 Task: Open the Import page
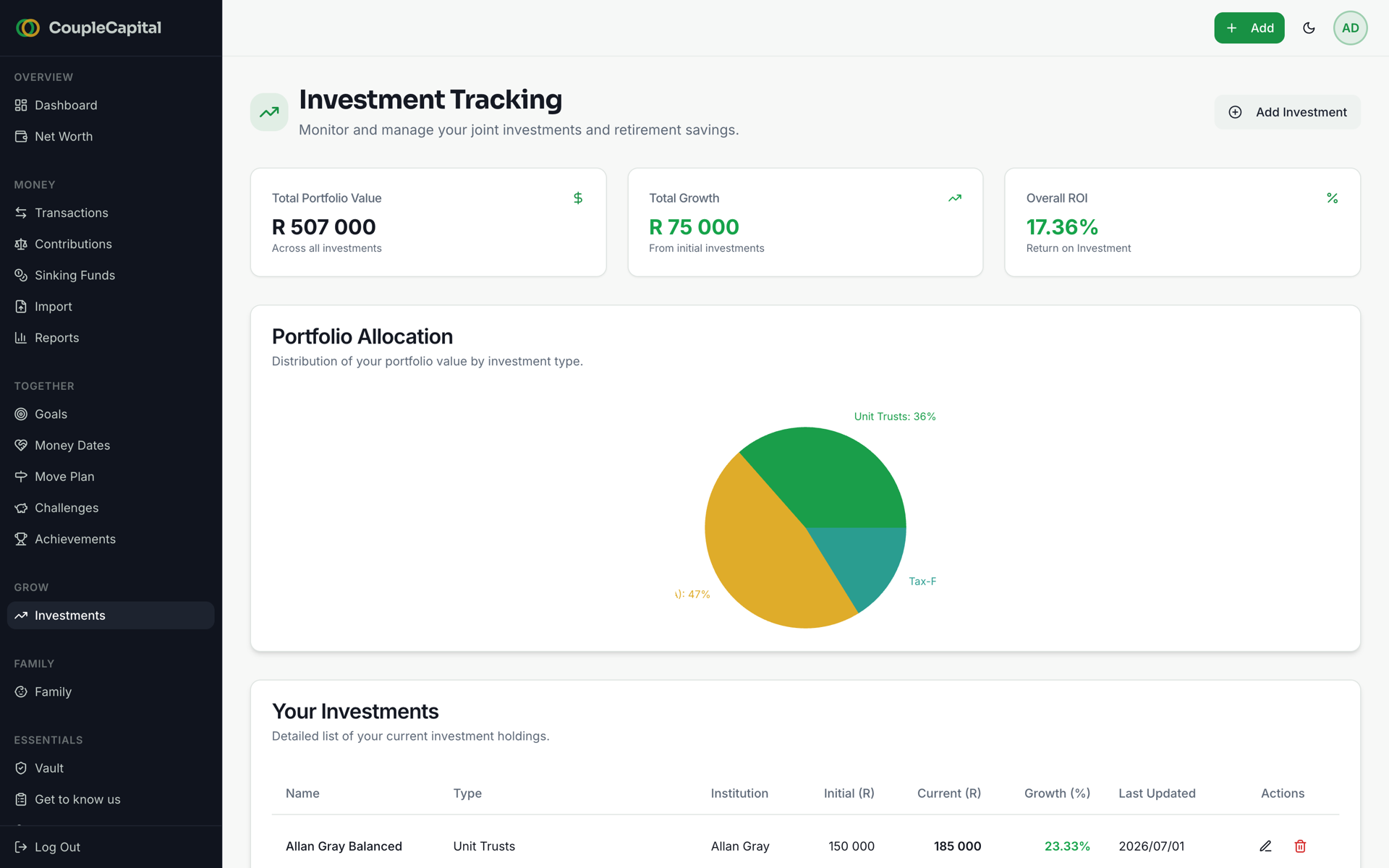click(111, 307)
